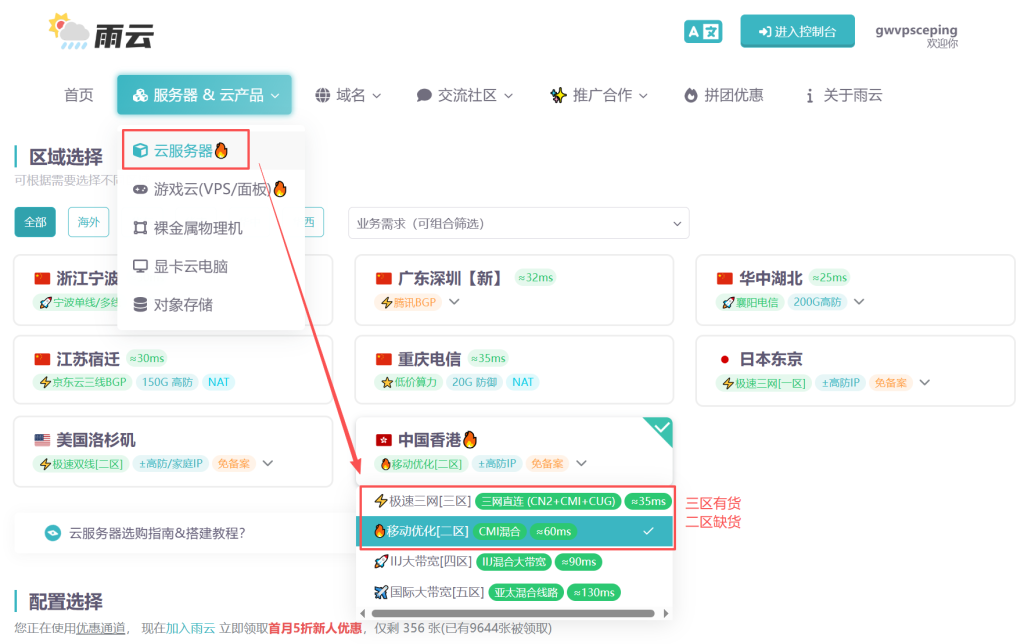Open the 业务需求 filter dropdown
1024x644 pixels.
point(518,223)
